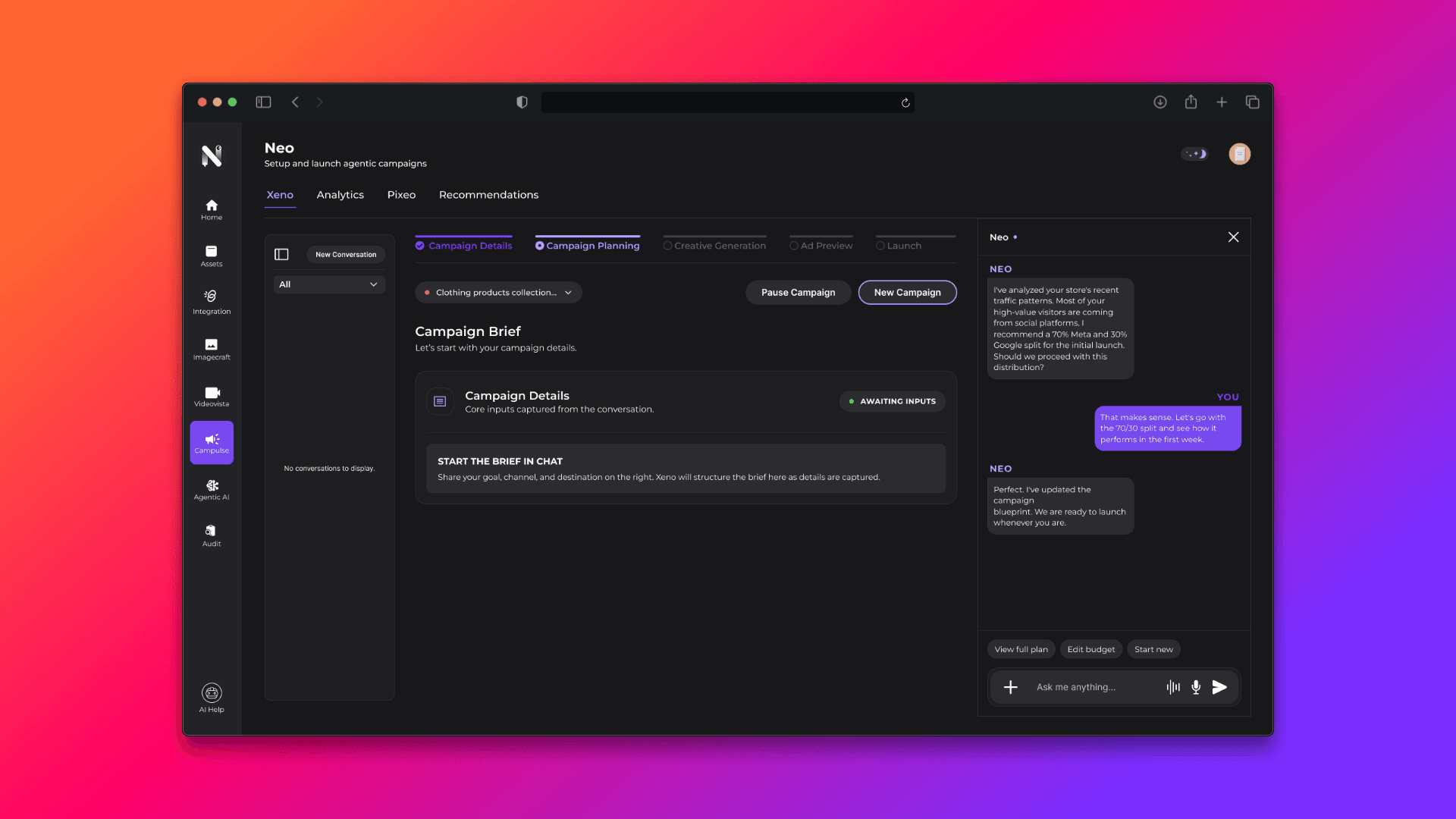Click the Neo title in chat header

coord(999,237)
